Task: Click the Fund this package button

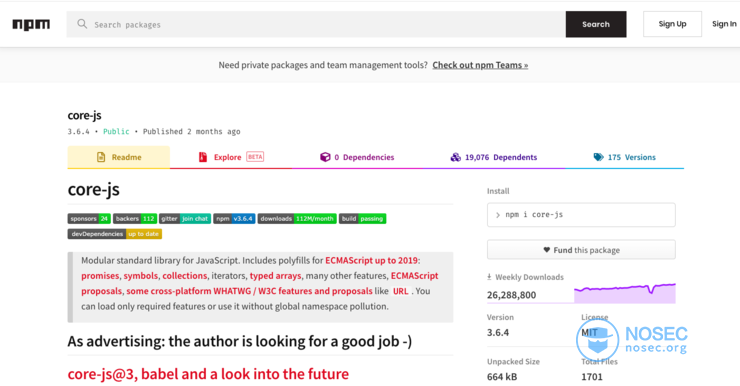Action: pos(581,250)
